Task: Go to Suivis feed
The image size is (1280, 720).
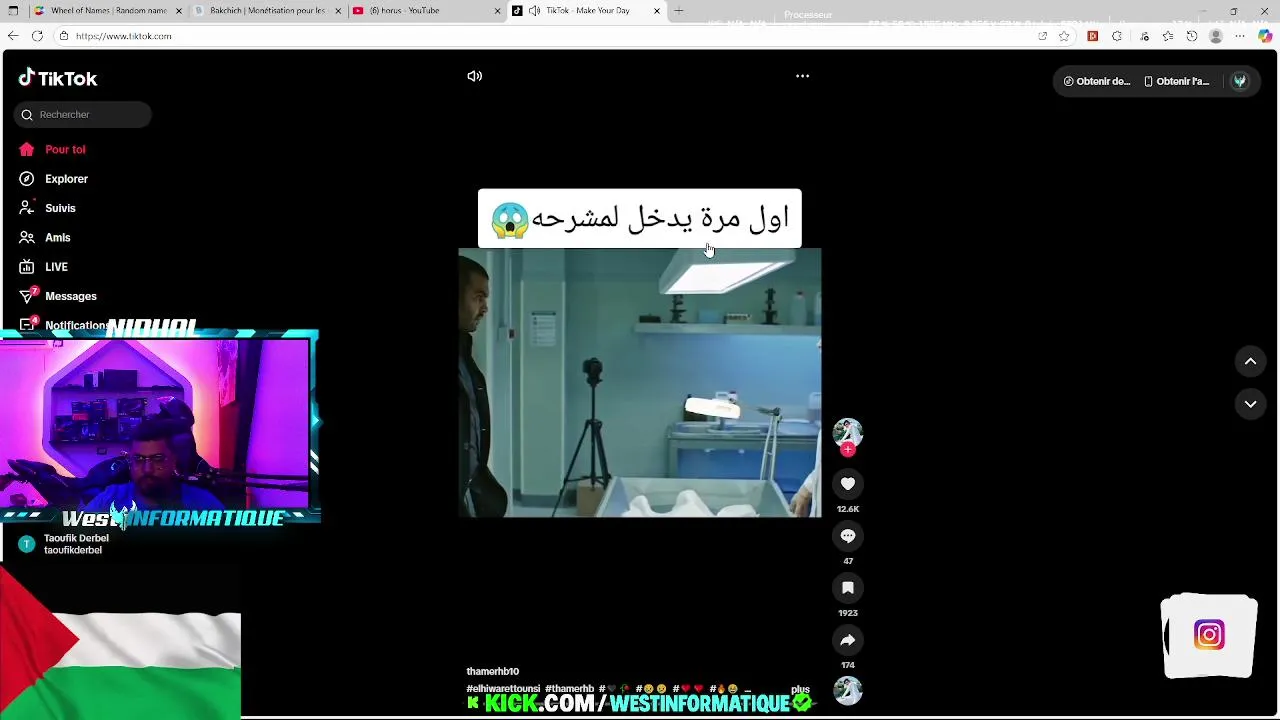Action: pyautogui.click(x=60, y=208)
